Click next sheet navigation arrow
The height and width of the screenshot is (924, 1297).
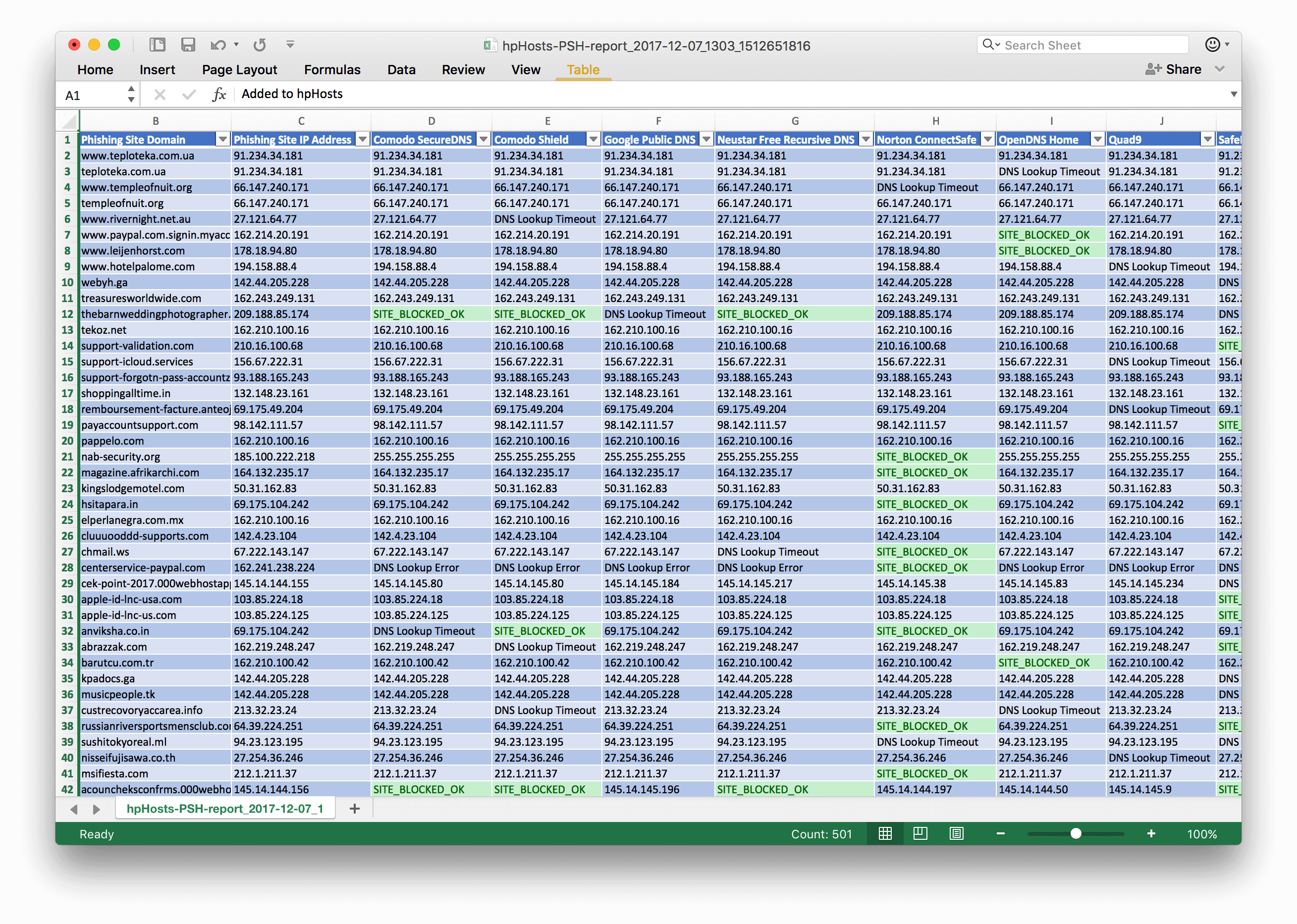pyautogui.click(x=96, y=809)
